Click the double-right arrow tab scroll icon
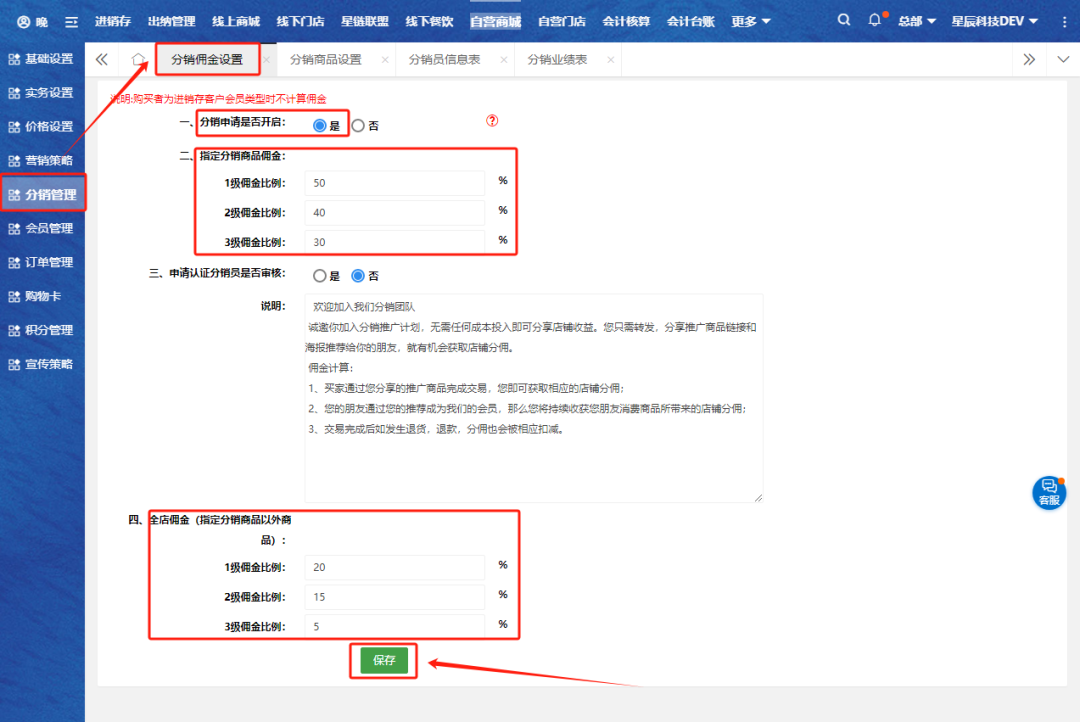This screenshot has height=722, width=1080. [1029, 60]
